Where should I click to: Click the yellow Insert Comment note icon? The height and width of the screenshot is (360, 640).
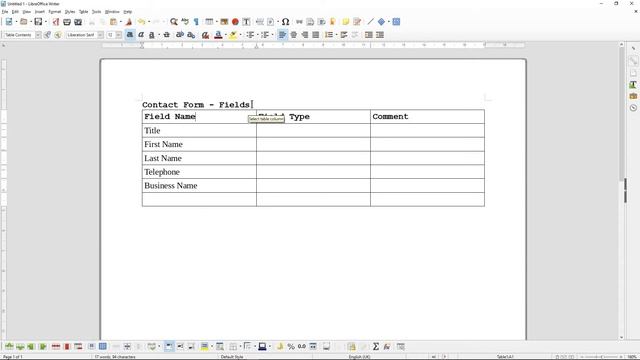[x=346, y=22]
